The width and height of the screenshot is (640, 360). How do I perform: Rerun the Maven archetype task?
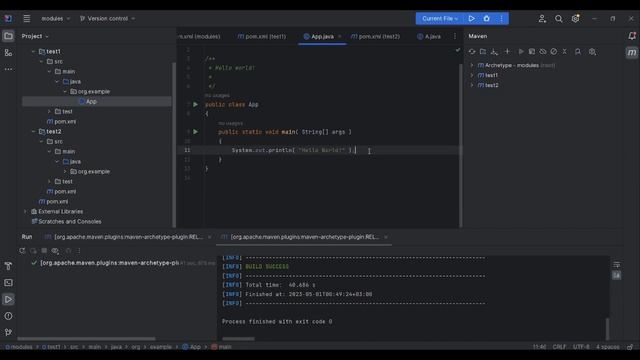click(x=22, y=251)
